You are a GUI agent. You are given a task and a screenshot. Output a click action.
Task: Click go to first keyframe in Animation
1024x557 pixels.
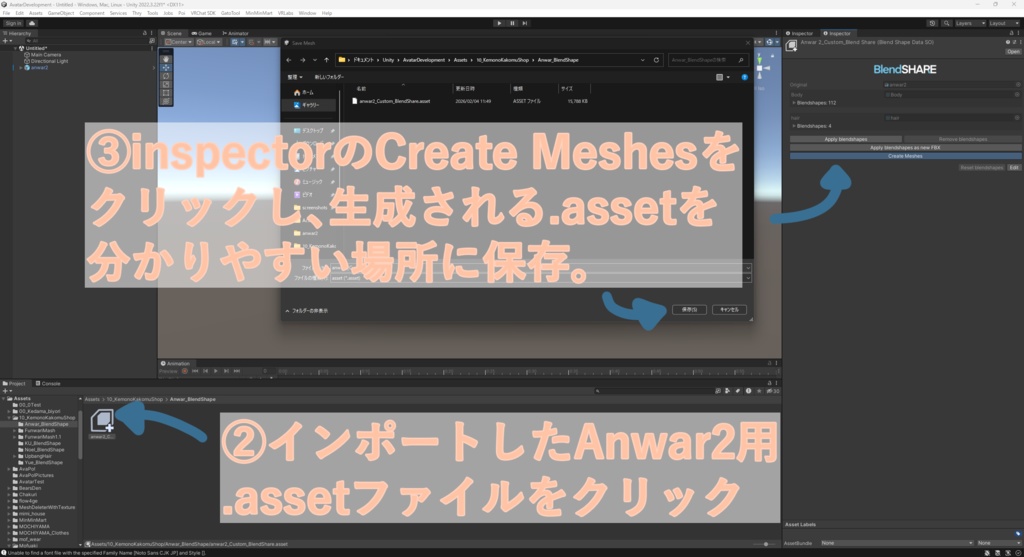tap(195, 371)
